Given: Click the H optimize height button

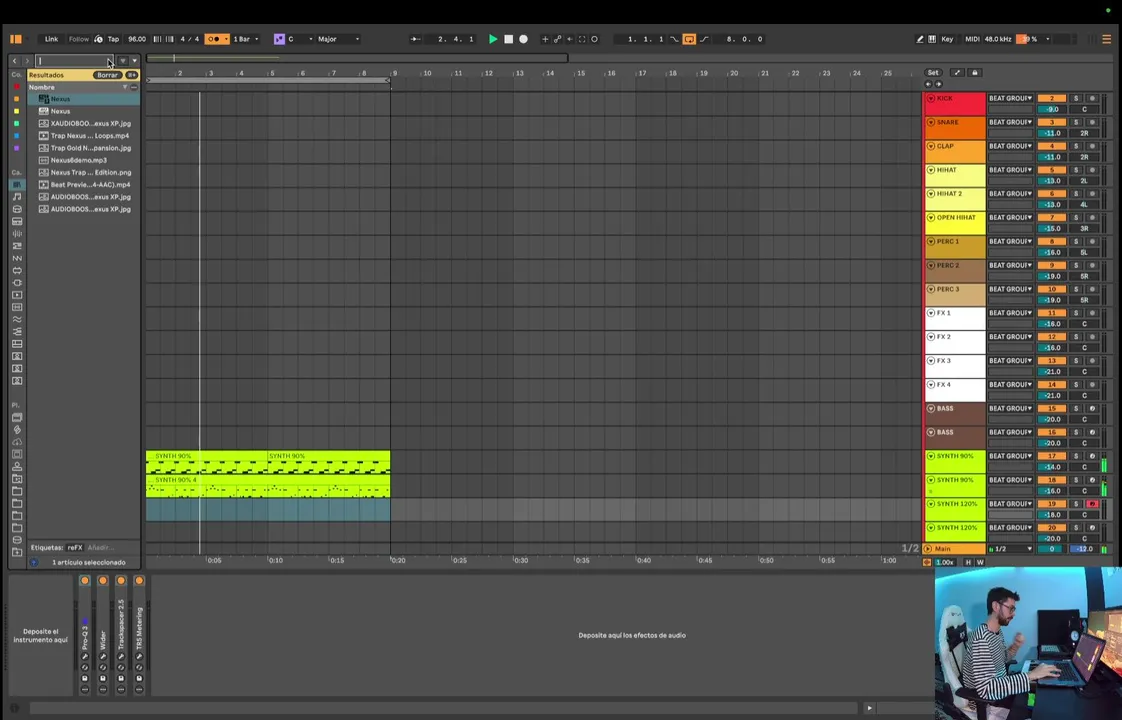Looking at the screenshot, I should [x=968, y=563].
